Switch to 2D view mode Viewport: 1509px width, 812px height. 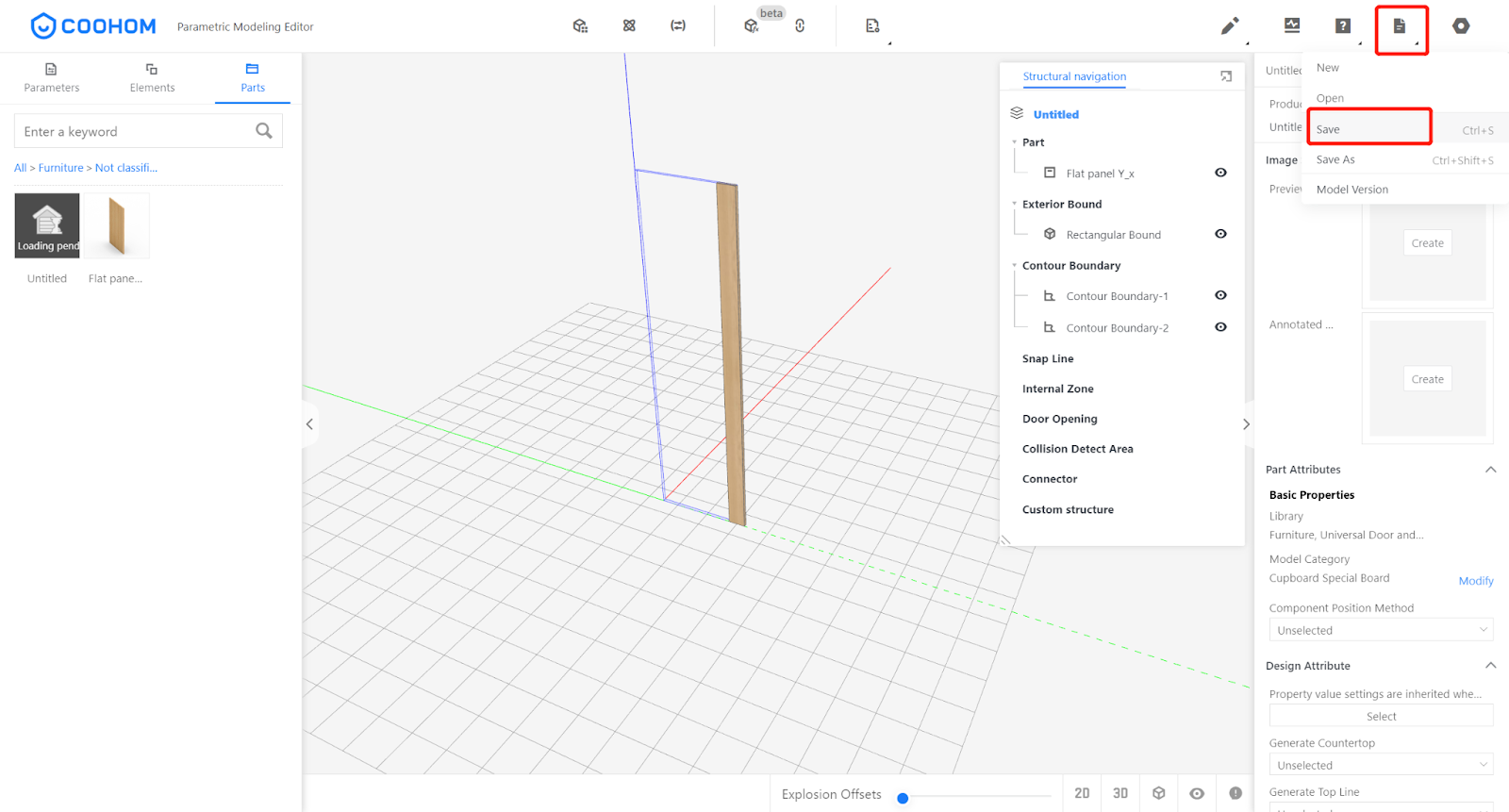coord(1082,793)
